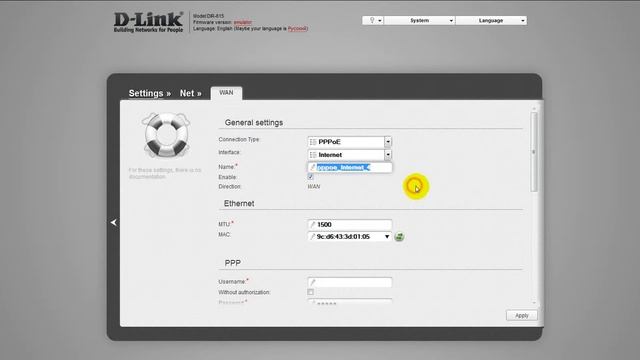
Task: Select the WAN tab
Action: point(226,93)
